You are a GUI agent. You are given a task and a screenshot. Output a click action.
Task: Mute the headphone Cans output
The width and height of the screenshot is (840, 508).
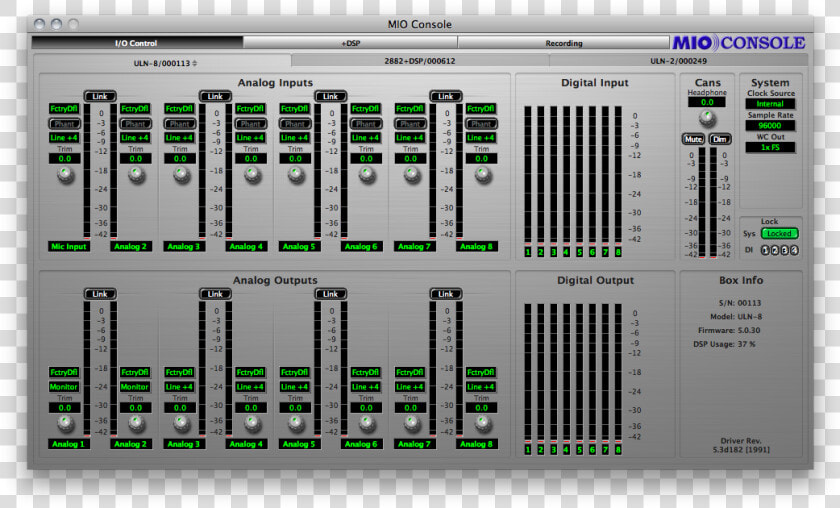[x=693, y=139]
